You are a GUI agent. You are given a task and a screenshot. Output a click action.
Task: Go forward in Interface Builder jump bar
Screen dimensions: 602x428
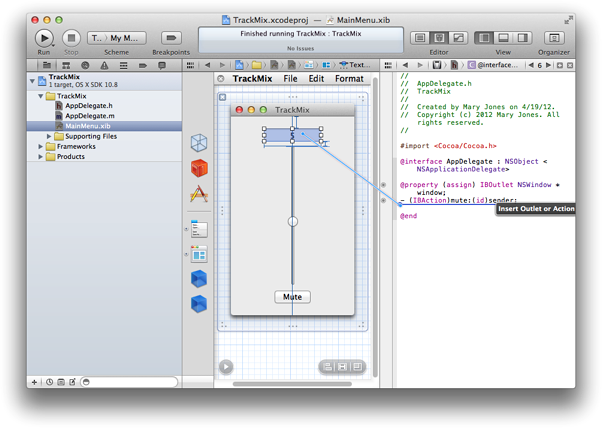click(x=222, y=65)
